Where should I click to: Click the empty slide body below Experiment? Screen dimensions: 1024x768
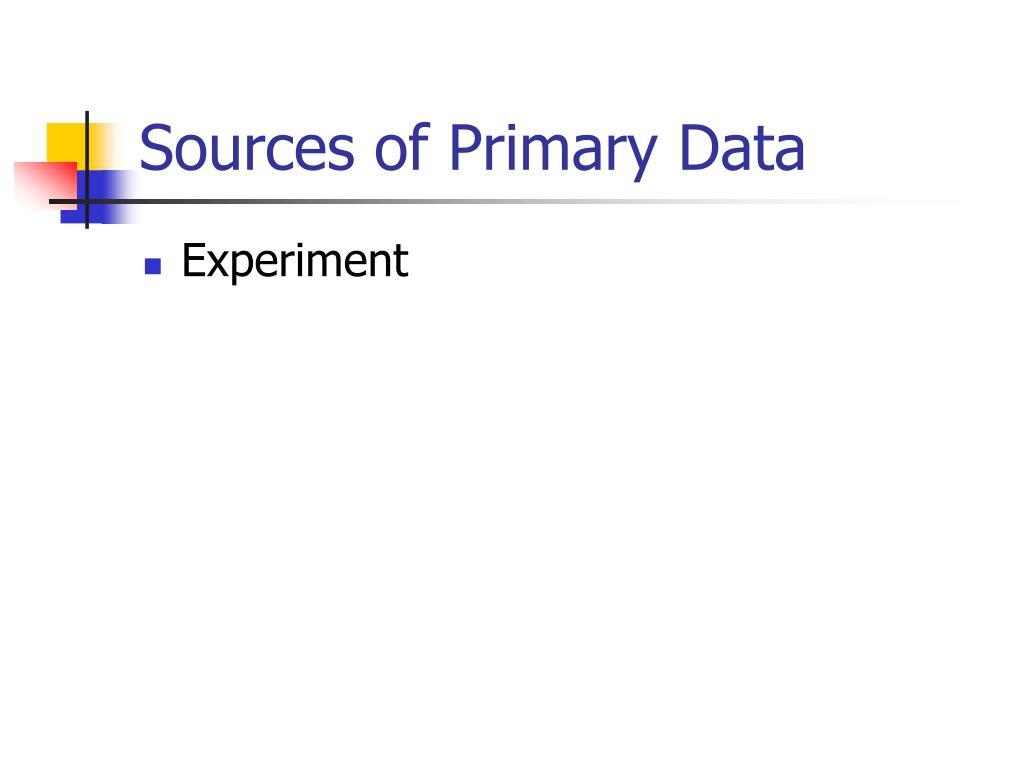(512, 509)
